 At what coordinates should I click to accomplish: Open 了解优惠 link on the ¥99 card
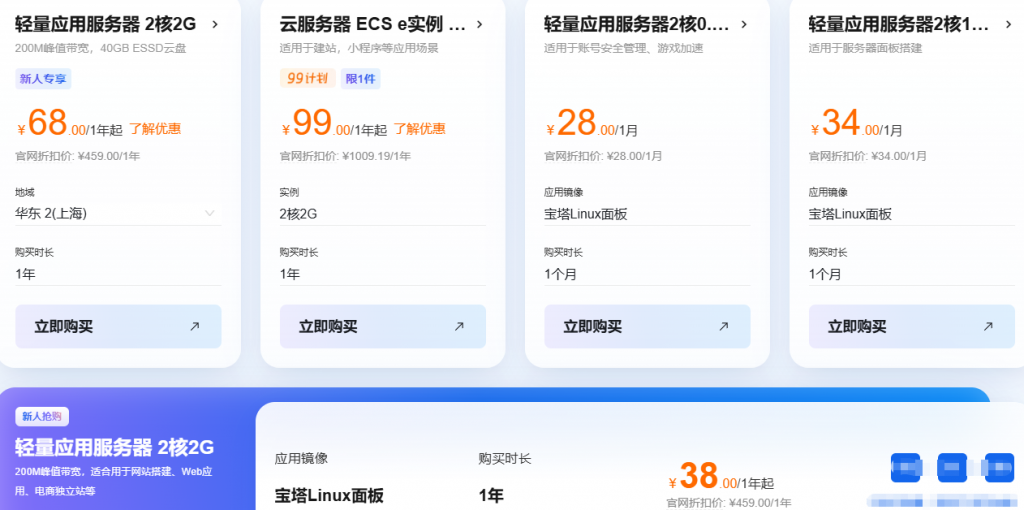point(419,129)
